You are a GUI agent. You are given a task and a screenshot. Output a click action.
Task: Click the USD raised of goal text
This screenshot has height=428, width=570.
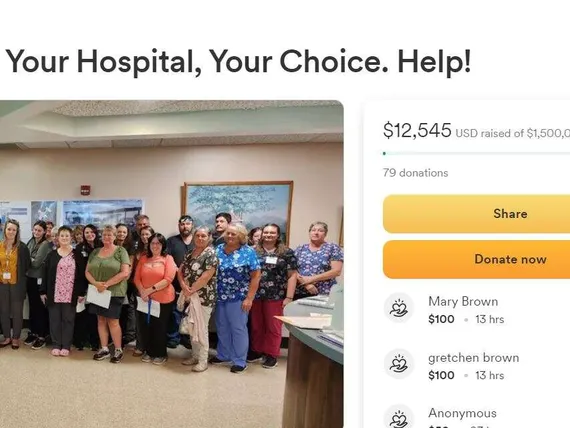(x=513, y=133)
